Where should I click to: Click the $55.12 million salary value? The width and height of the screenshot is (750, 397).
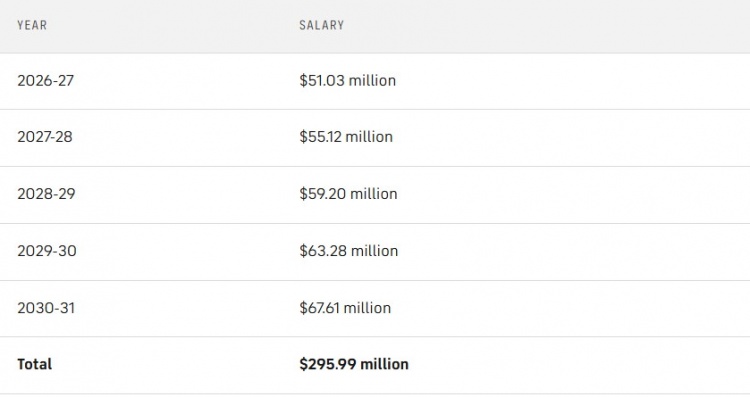pos(346,137)
